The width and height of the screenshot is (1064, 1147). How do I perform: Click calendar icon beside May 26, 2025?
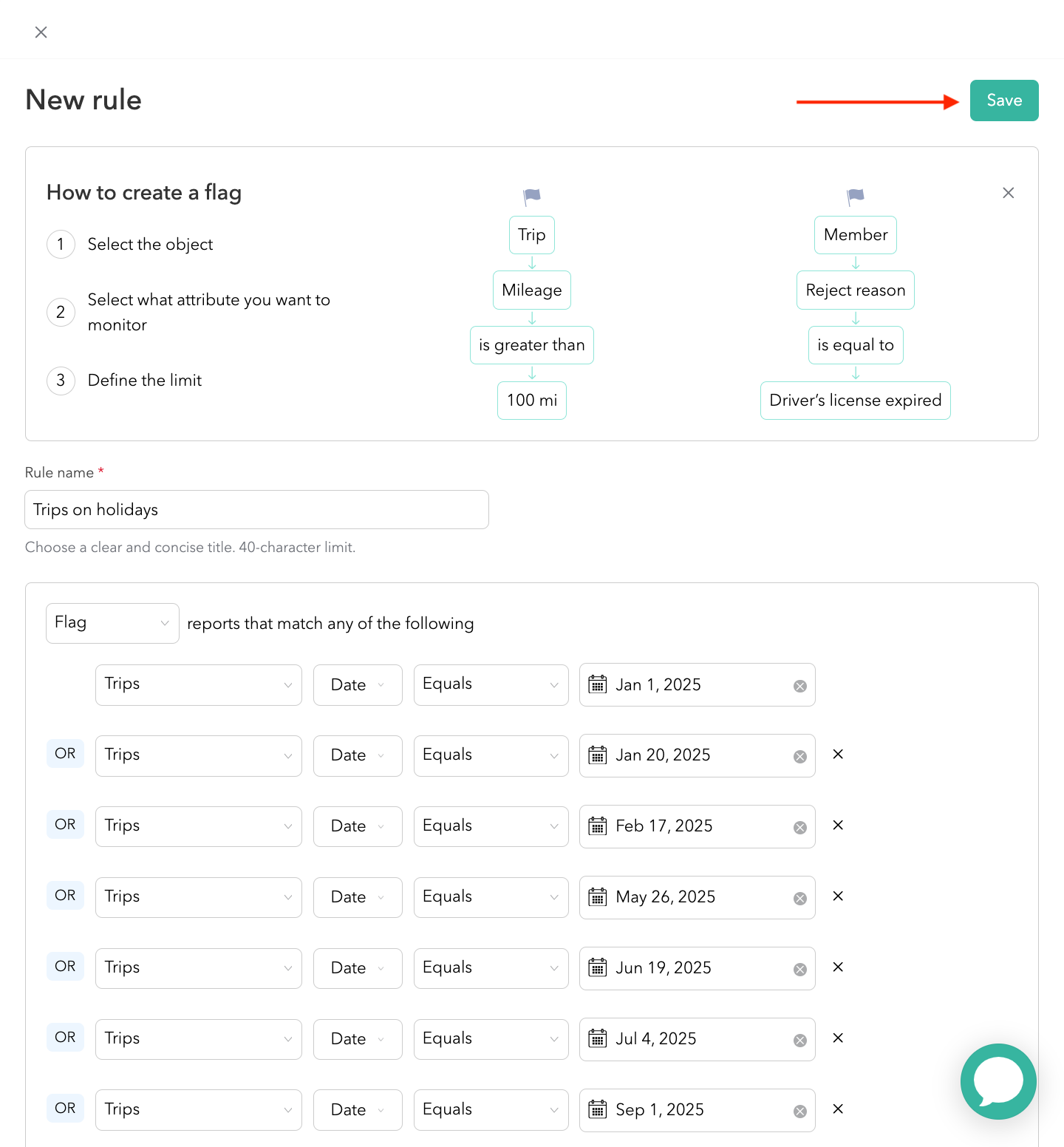click(597, 897)
